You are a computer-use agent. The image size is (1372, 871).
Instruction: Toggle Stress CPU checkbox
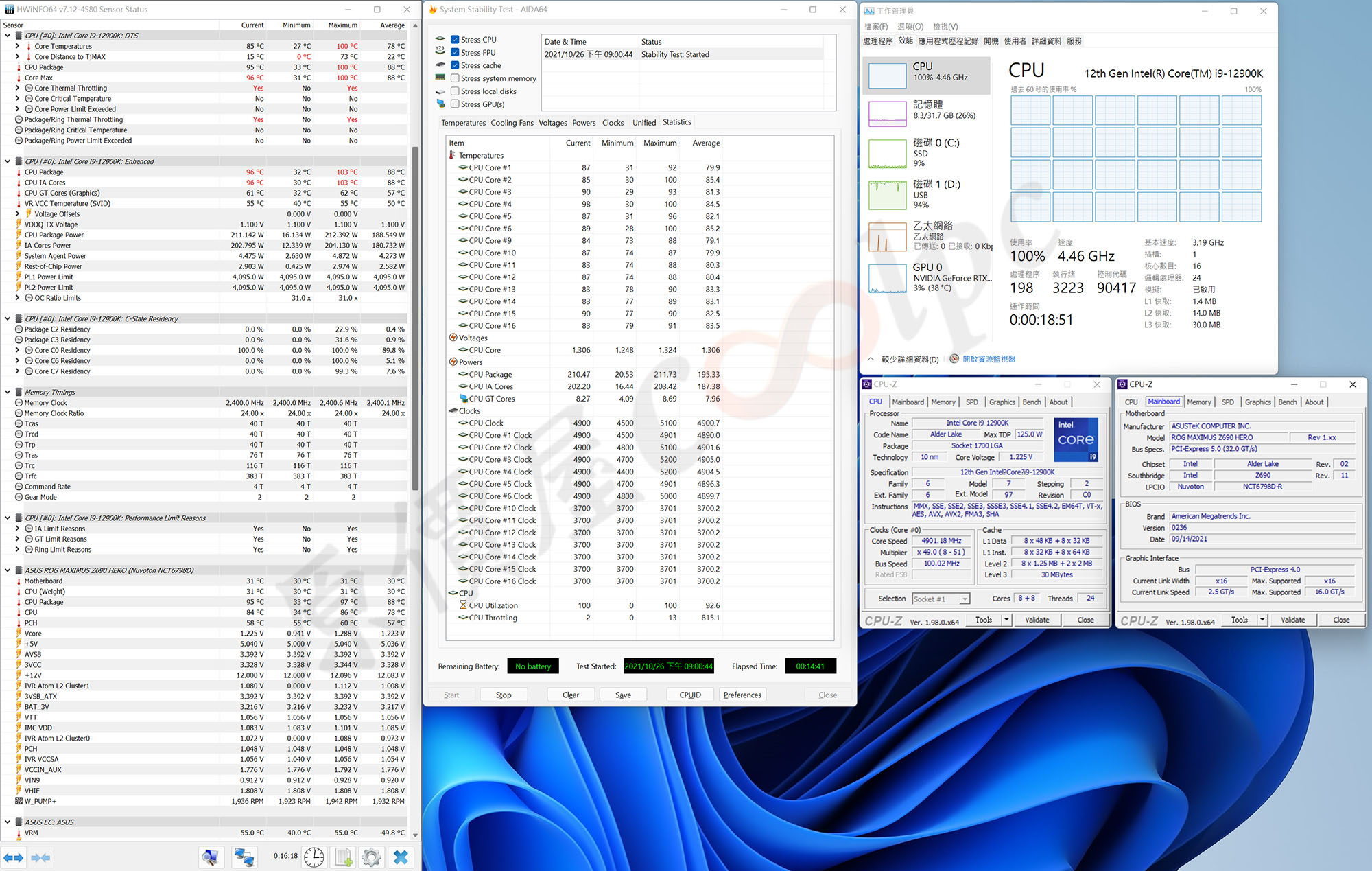pyautogui.click(x=455, y=39)
